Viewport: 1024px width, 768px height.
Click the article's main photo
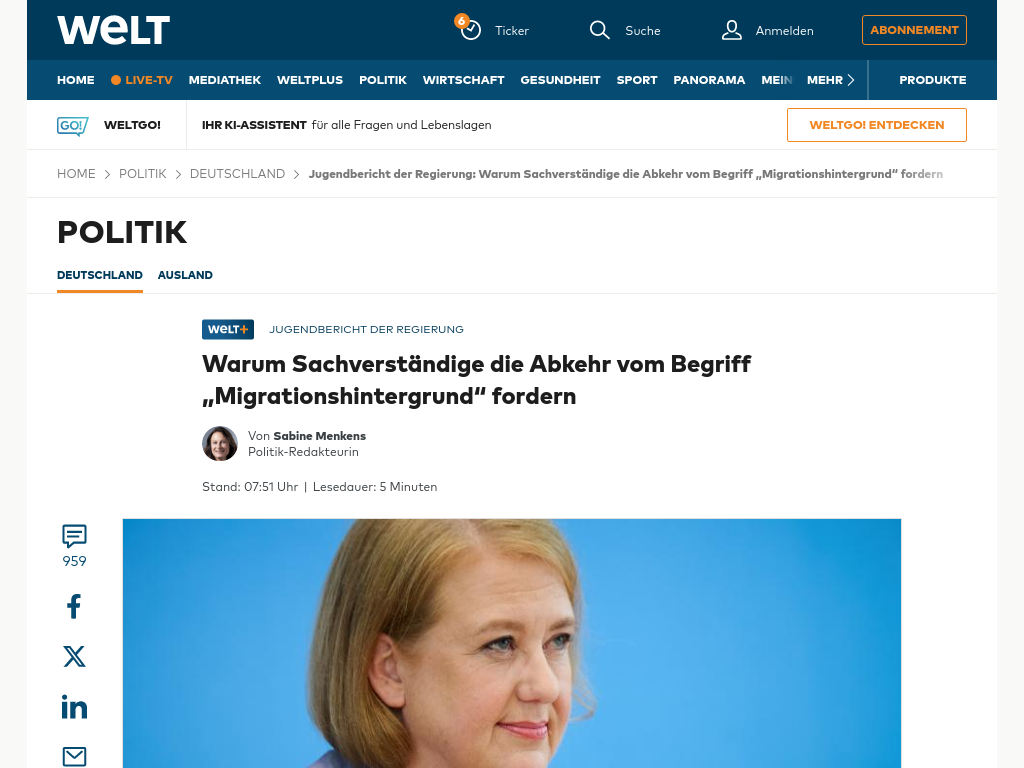[x=512, y=643]
